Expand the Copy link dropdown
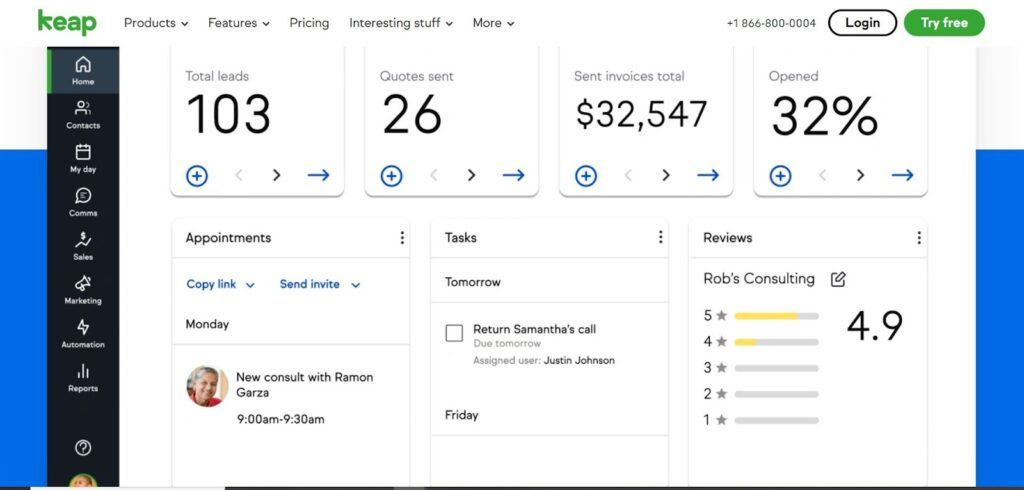This screenshot has height=490, width=1024. click(220, 284)
